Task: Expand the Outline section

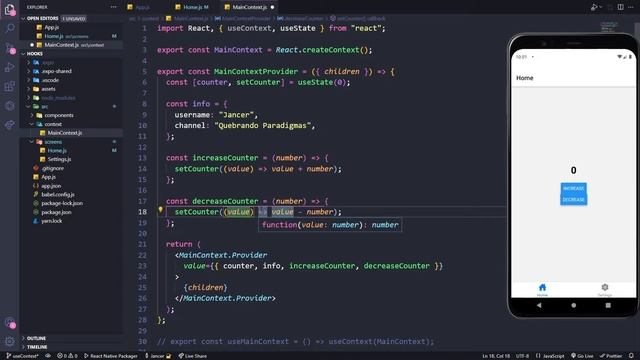Action: [36, 338]
